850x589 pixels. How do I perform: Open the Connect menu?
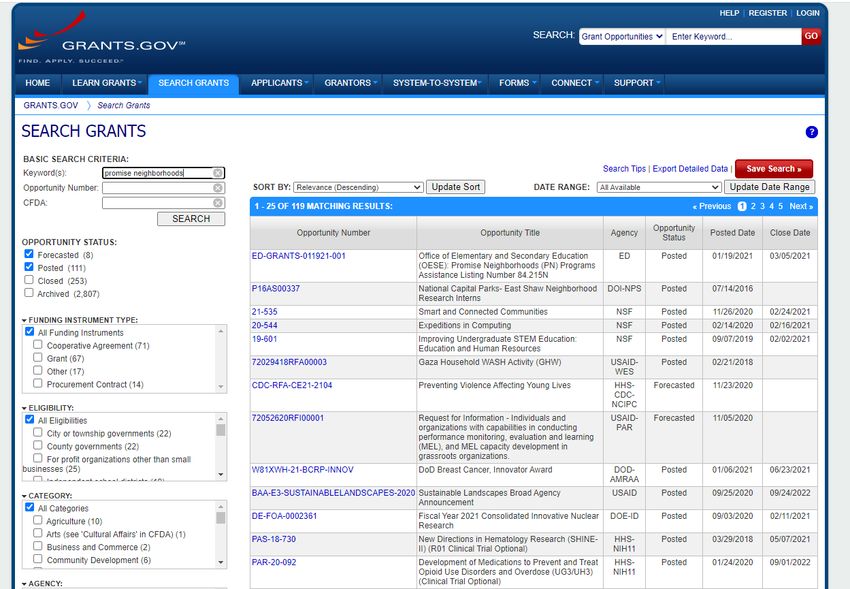tap(574, 83)
